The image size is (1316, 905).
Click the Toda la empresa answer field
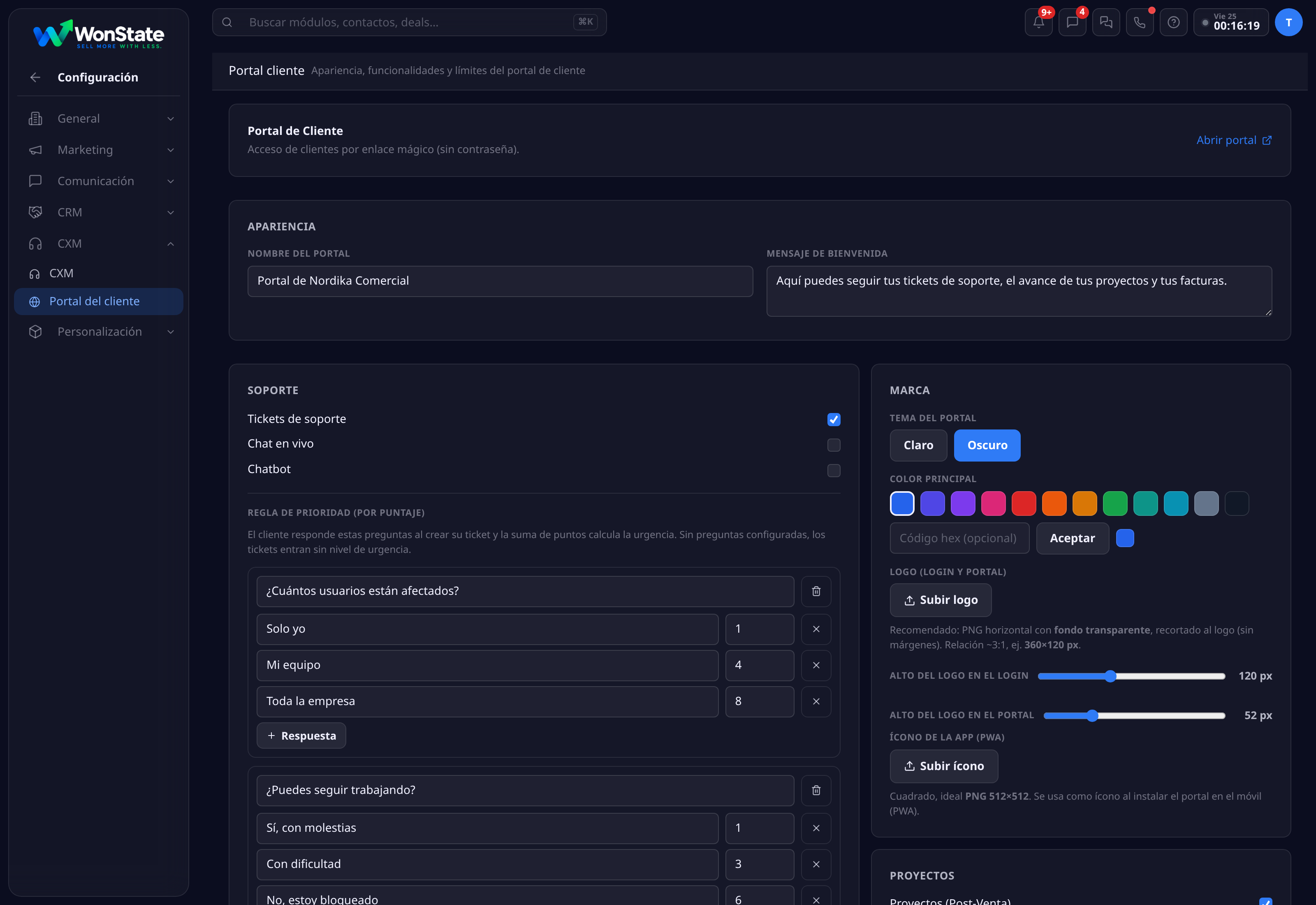487,701
